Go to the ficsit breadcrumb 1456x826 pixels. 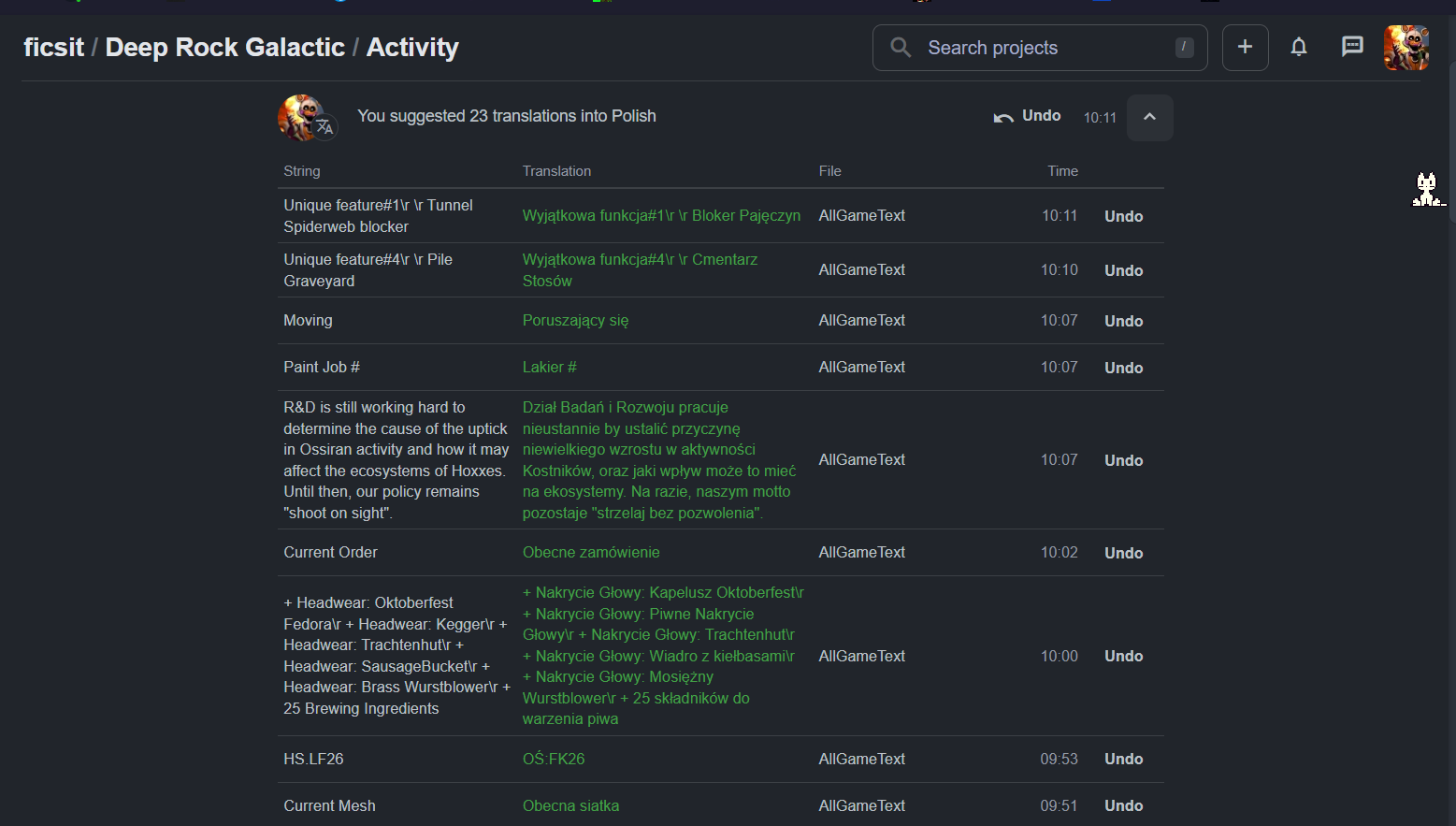53,48
